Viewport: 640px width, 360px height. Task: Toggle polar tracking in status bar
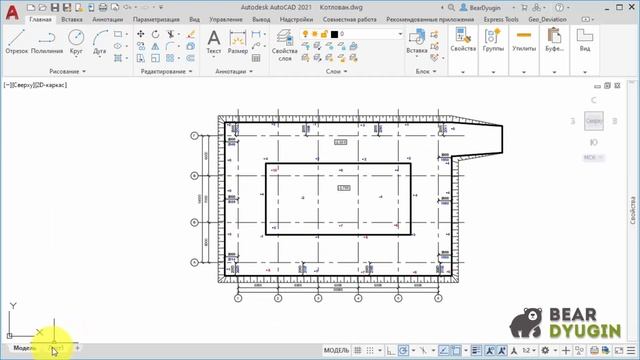tap(403, 350)
